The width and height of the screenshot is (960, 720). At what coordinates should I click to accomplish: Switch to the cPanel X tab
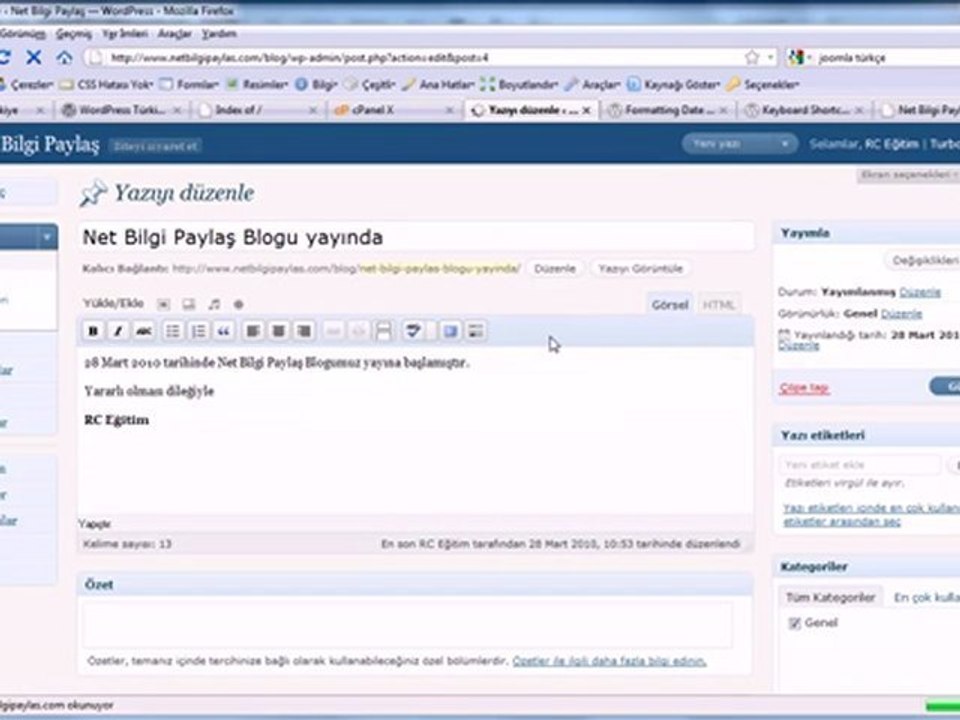(392, 110)
